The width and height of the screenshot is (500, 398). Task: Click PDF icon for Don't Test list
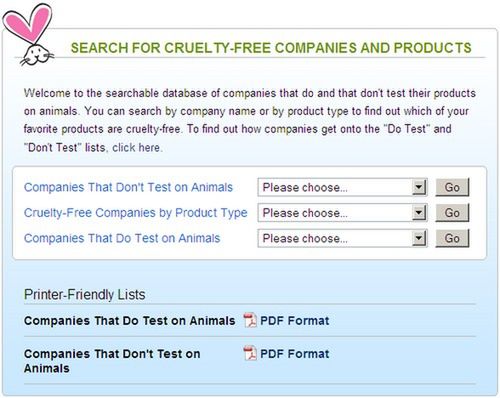pyautogui.click(x=250, y=353)
